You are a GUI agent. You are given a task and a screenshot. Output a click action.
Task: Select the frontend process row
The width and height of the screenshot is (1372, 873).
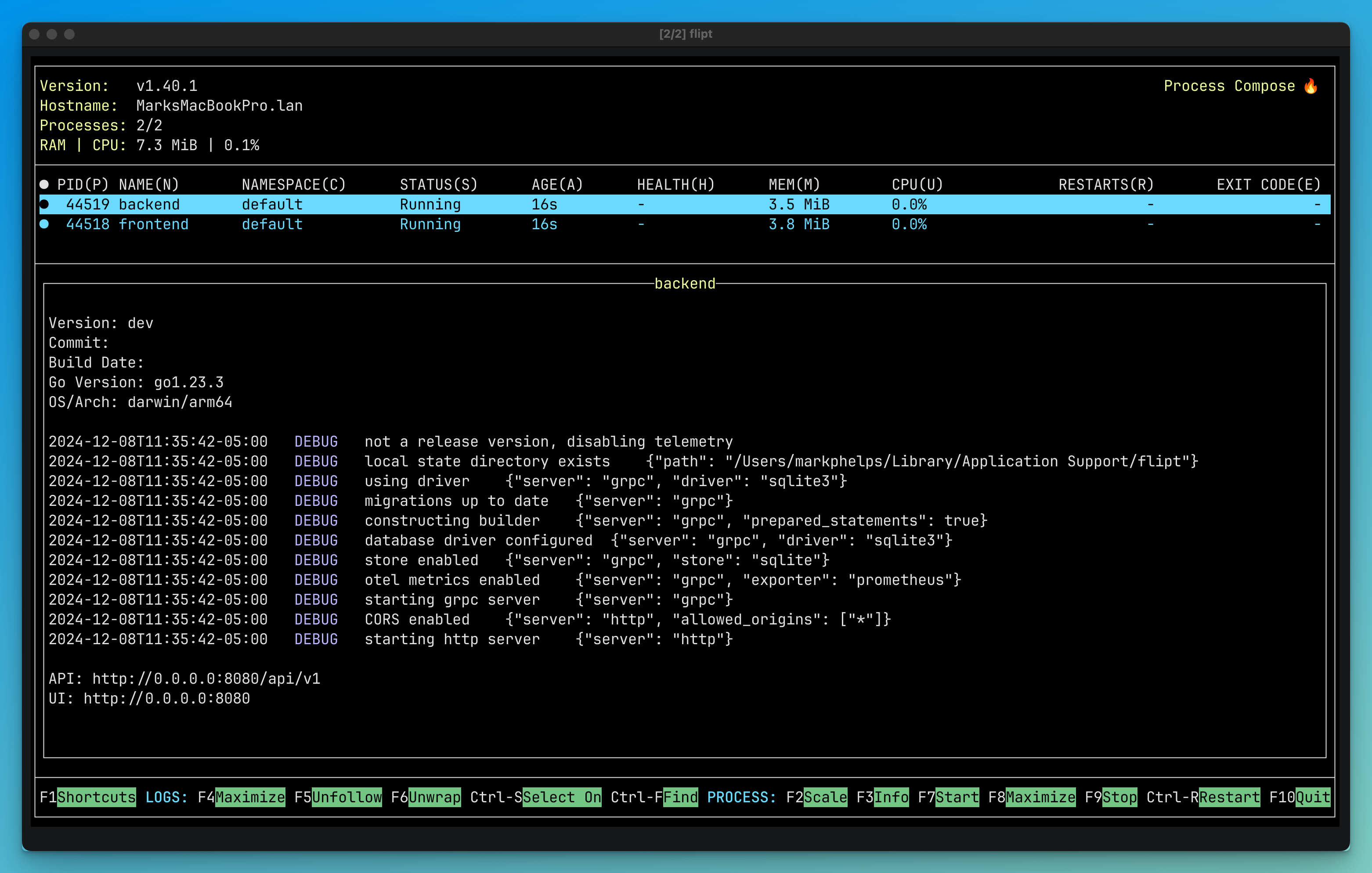(x=685, y=224)
